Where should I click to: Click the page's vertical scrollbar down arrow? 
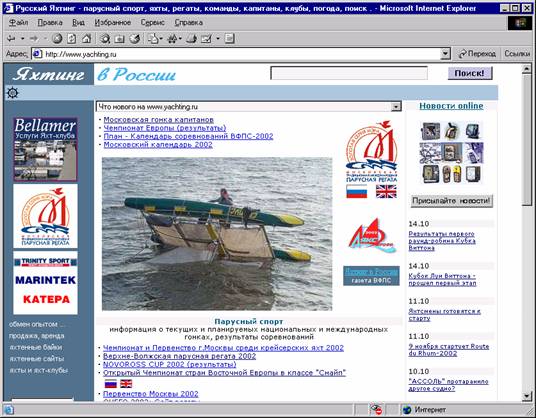pos(527,396)
